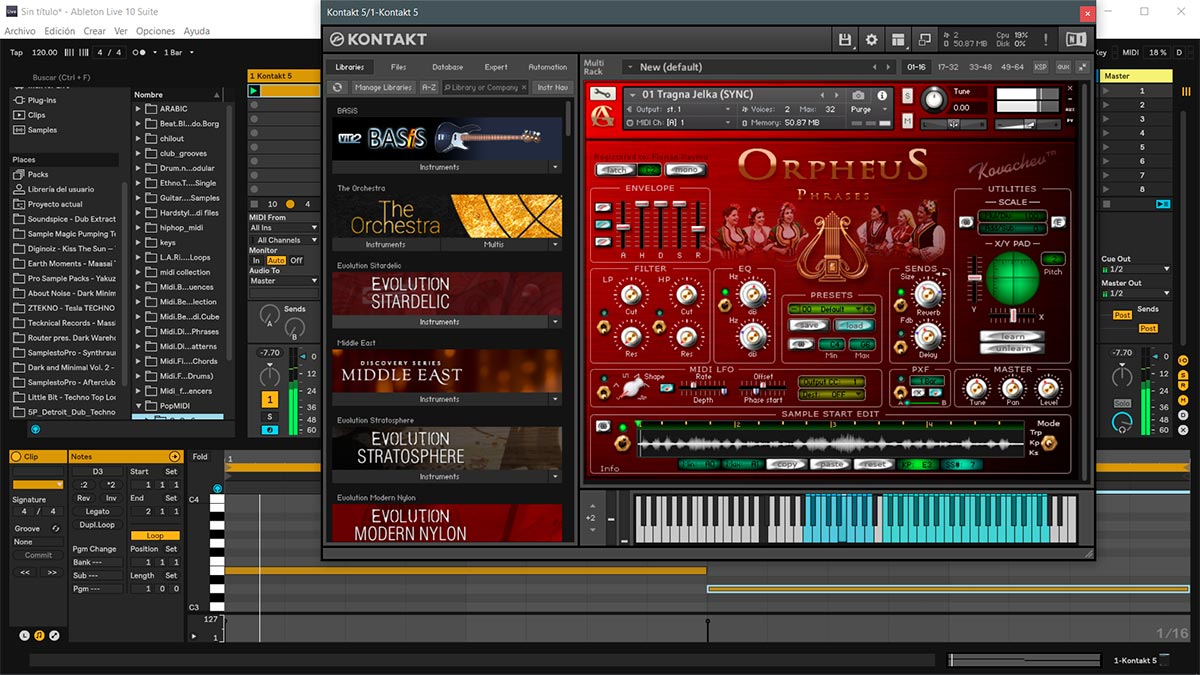Select previous instrument arrow in header
Image resolution: width=1200 pixels, height=675 pixels.
coord(823,95)
